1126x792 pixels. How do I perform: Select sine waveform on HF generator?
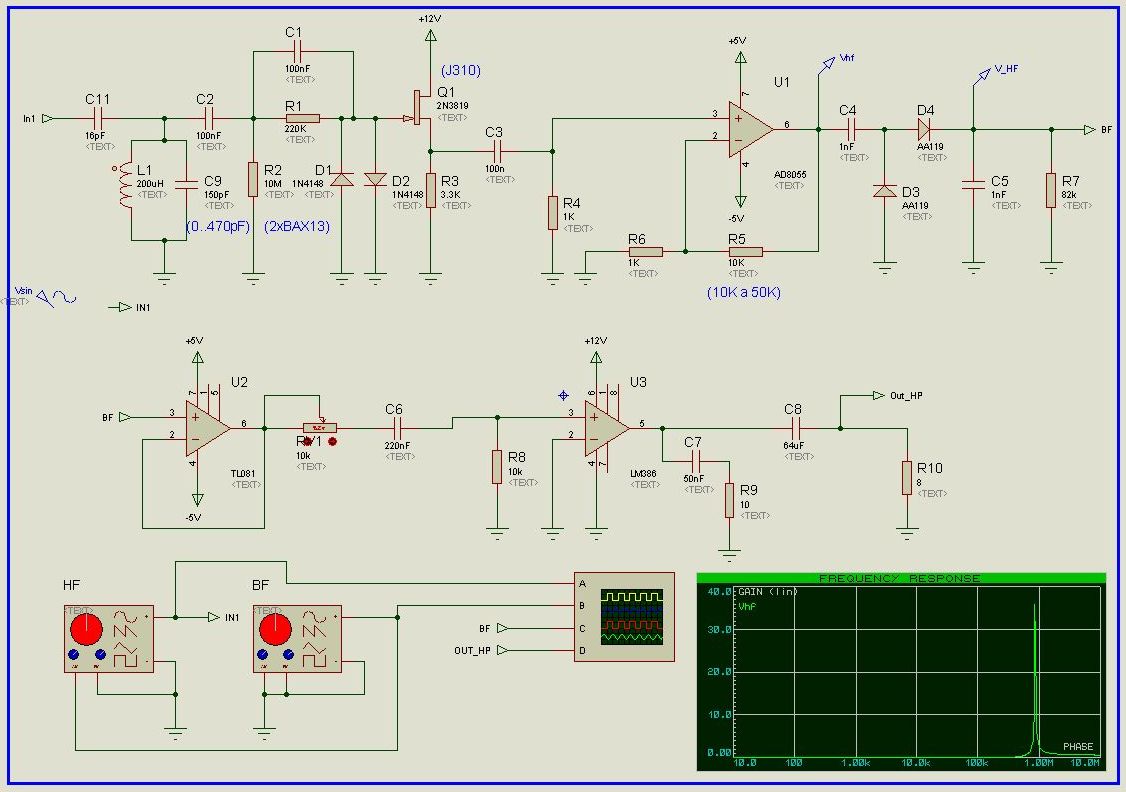tap(124, 617)
